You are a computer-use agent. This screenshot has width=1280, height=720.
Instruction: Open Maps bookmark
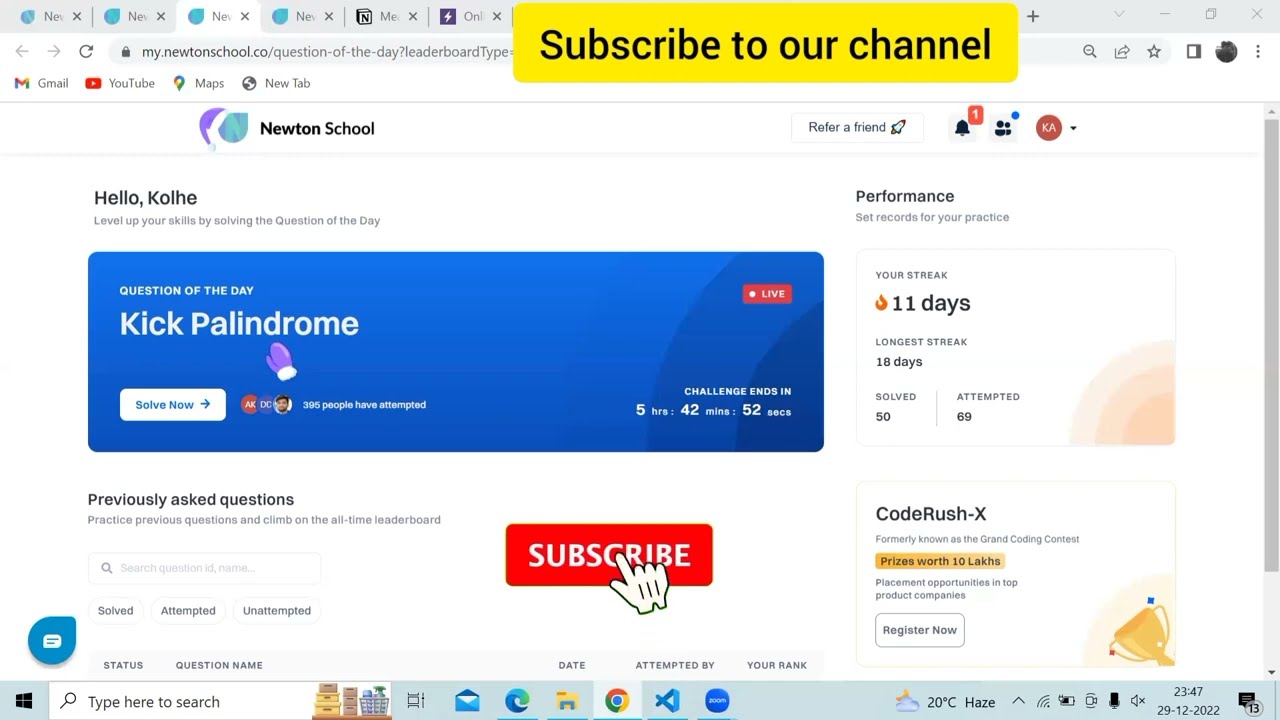click(x=198, y=83)
